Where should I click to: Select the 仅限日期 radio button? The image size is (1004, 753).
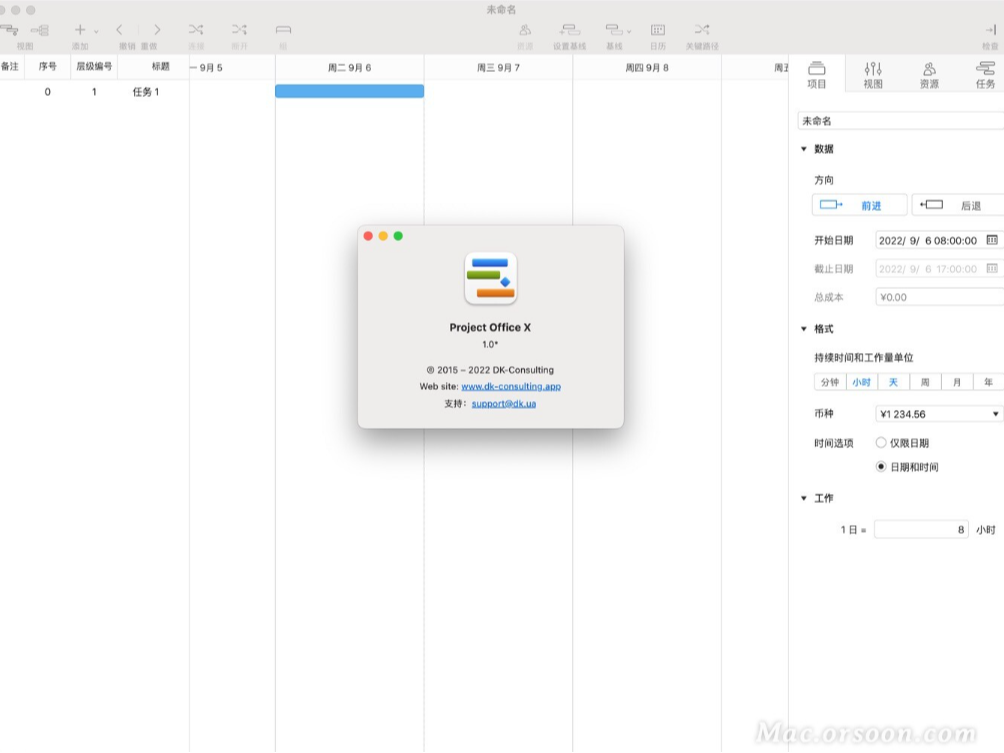pyautogui.click(x=881, y=442)
